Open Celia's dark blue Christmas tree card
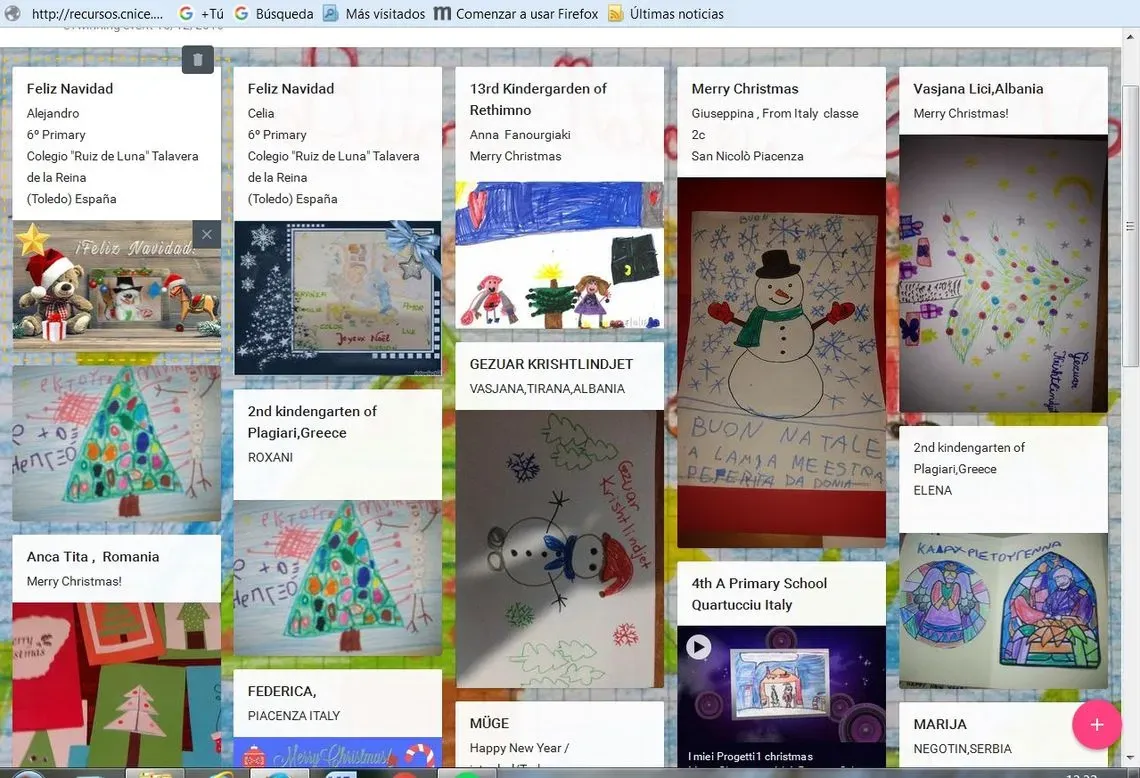 (x=337, y=297)
